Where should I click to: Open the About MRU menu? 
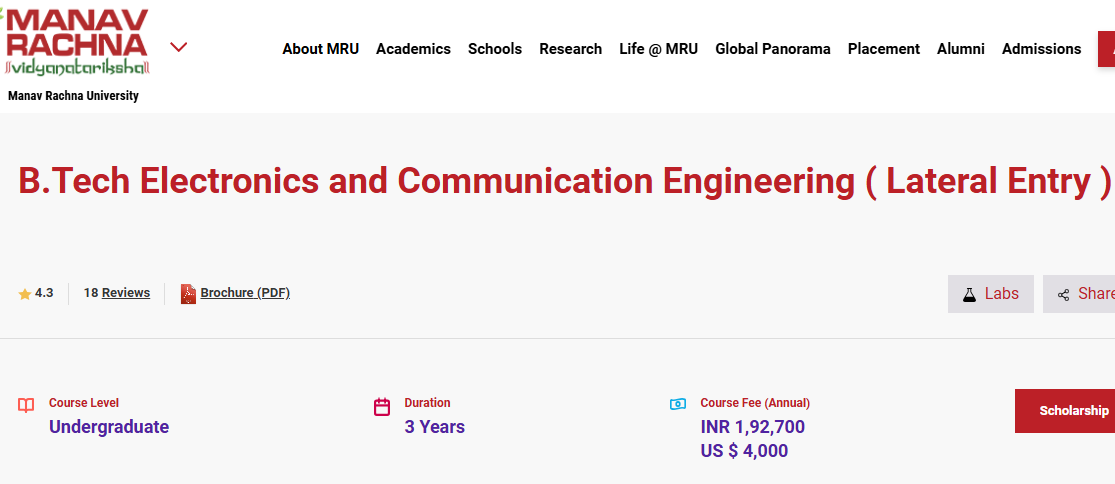click(x=320, y=49)
